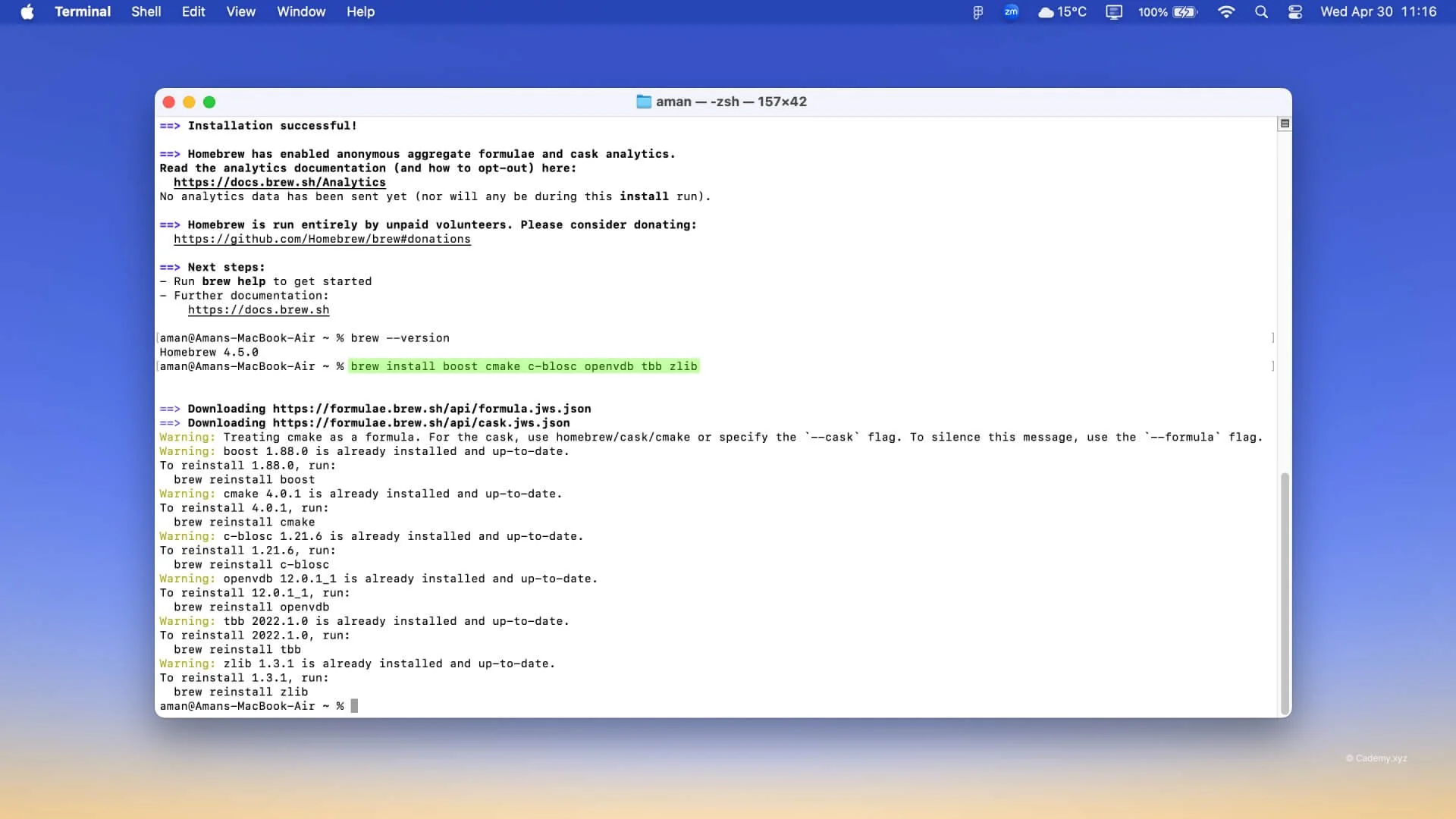Open the Edit menu

coord(193,11)
